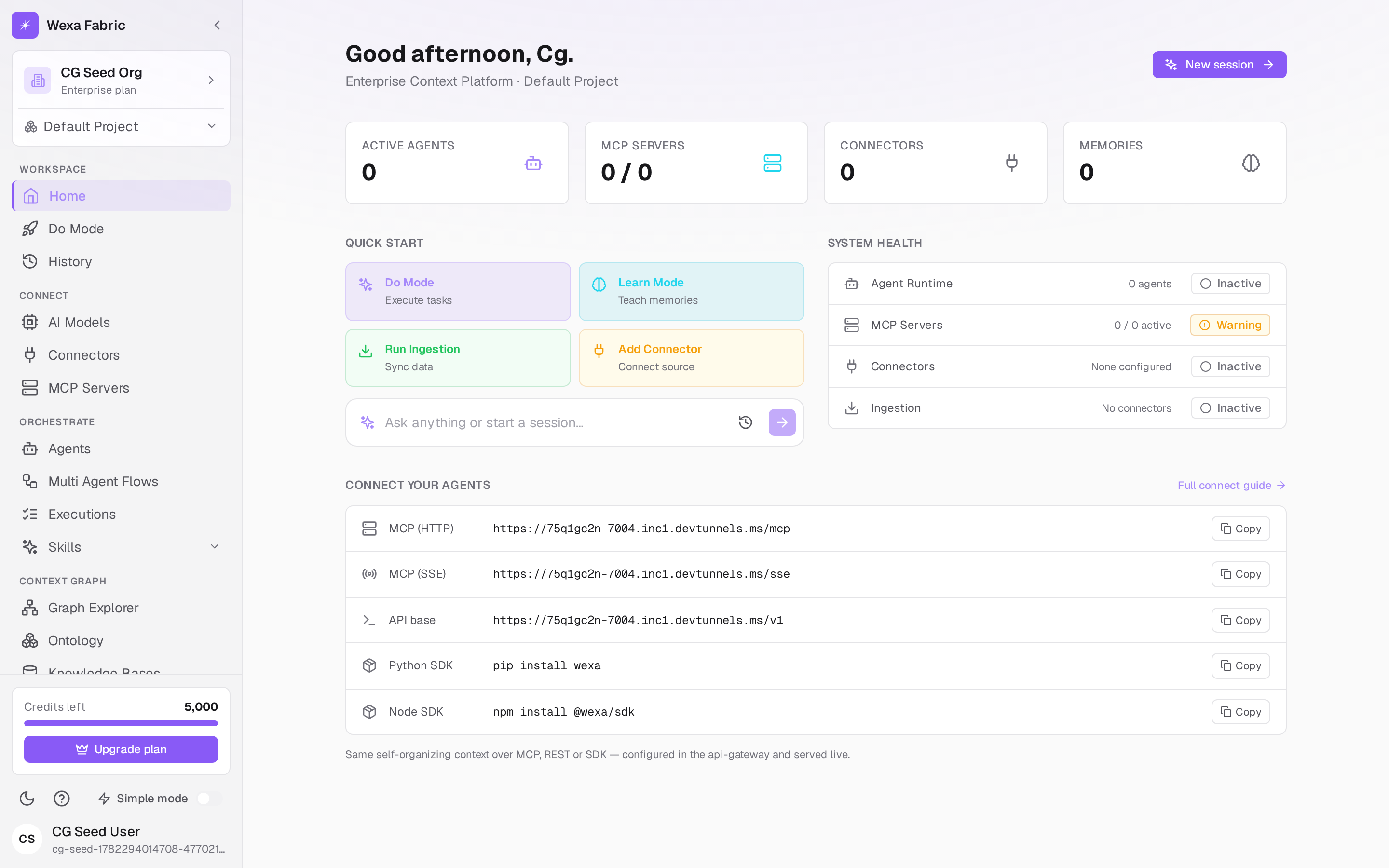Click the Add Connector card

point(691,358)
